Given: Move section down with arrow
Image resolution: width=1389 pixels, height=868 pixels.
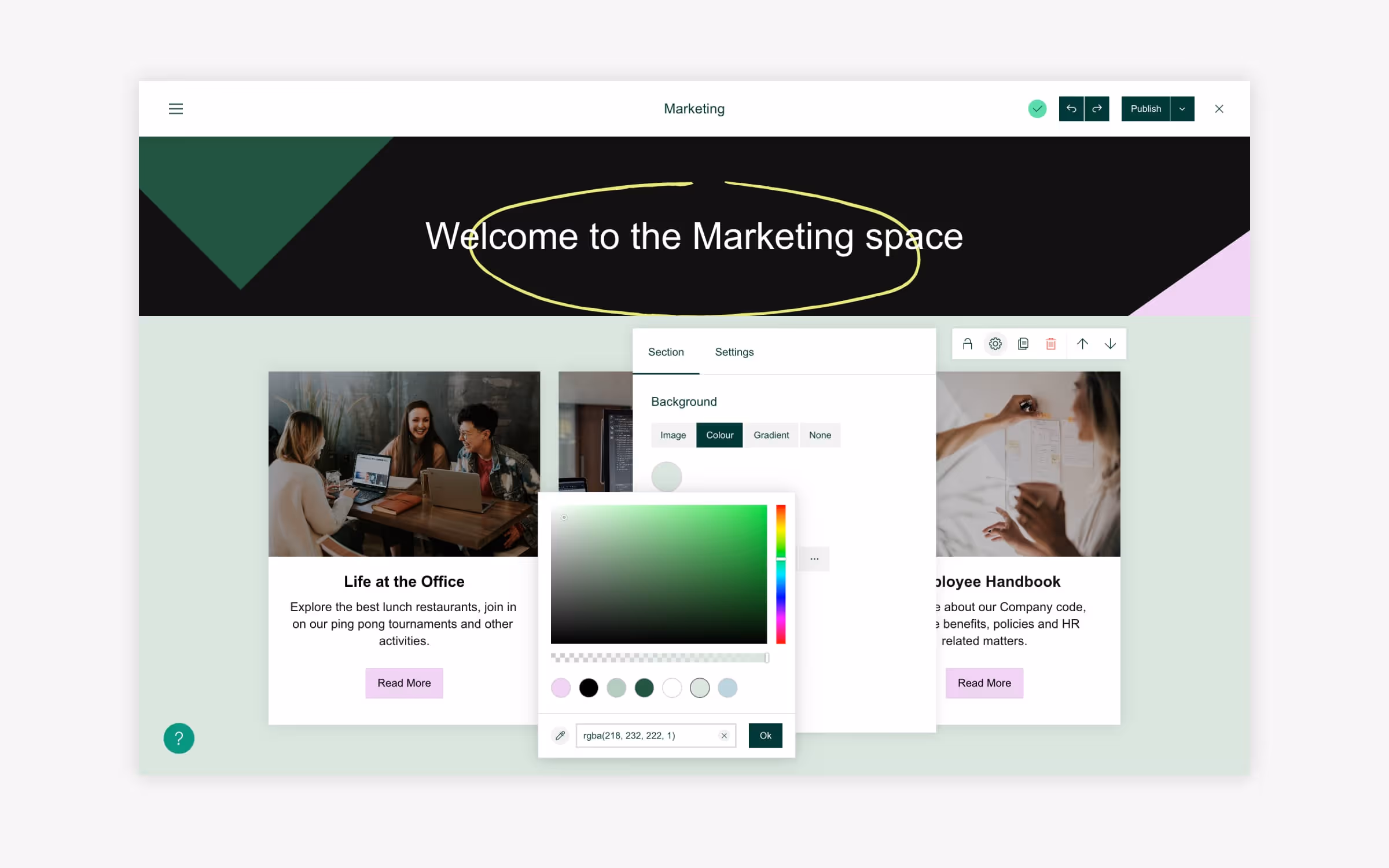Looking at the screenshot, I should [1110, 344].
